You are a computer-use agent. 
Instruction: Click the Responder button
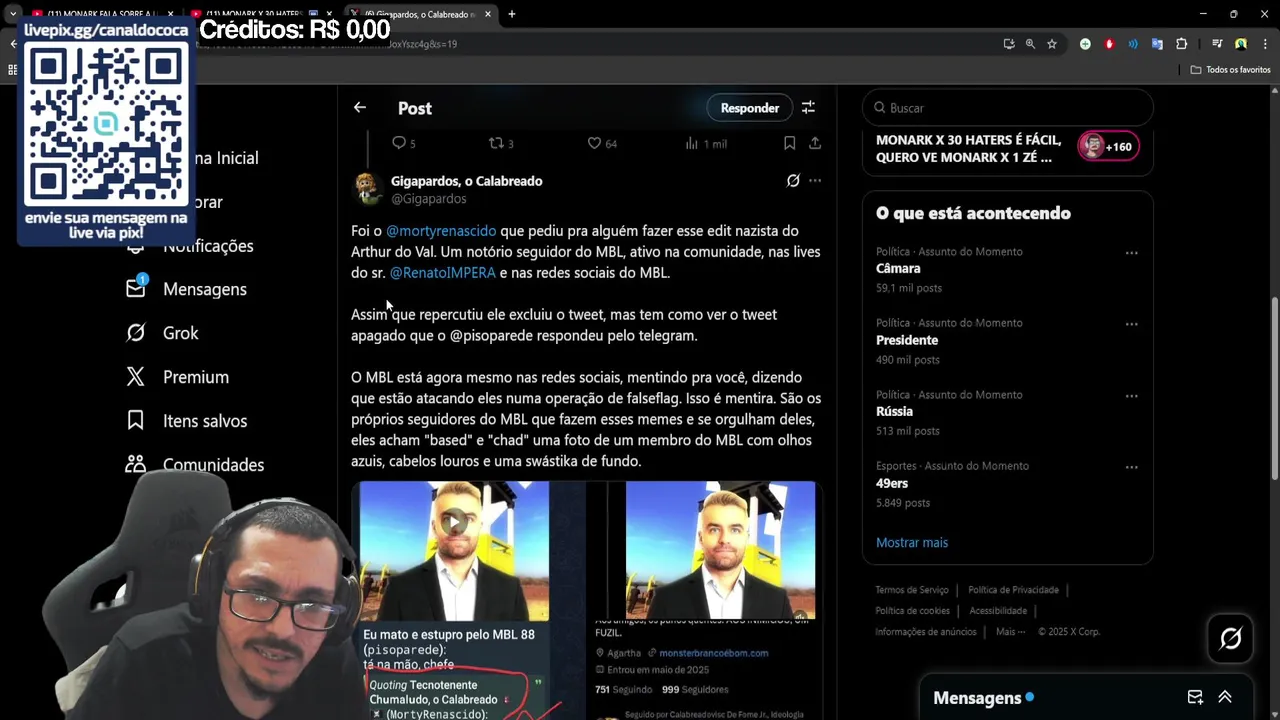pyautogui.click(x=750, y=108)
